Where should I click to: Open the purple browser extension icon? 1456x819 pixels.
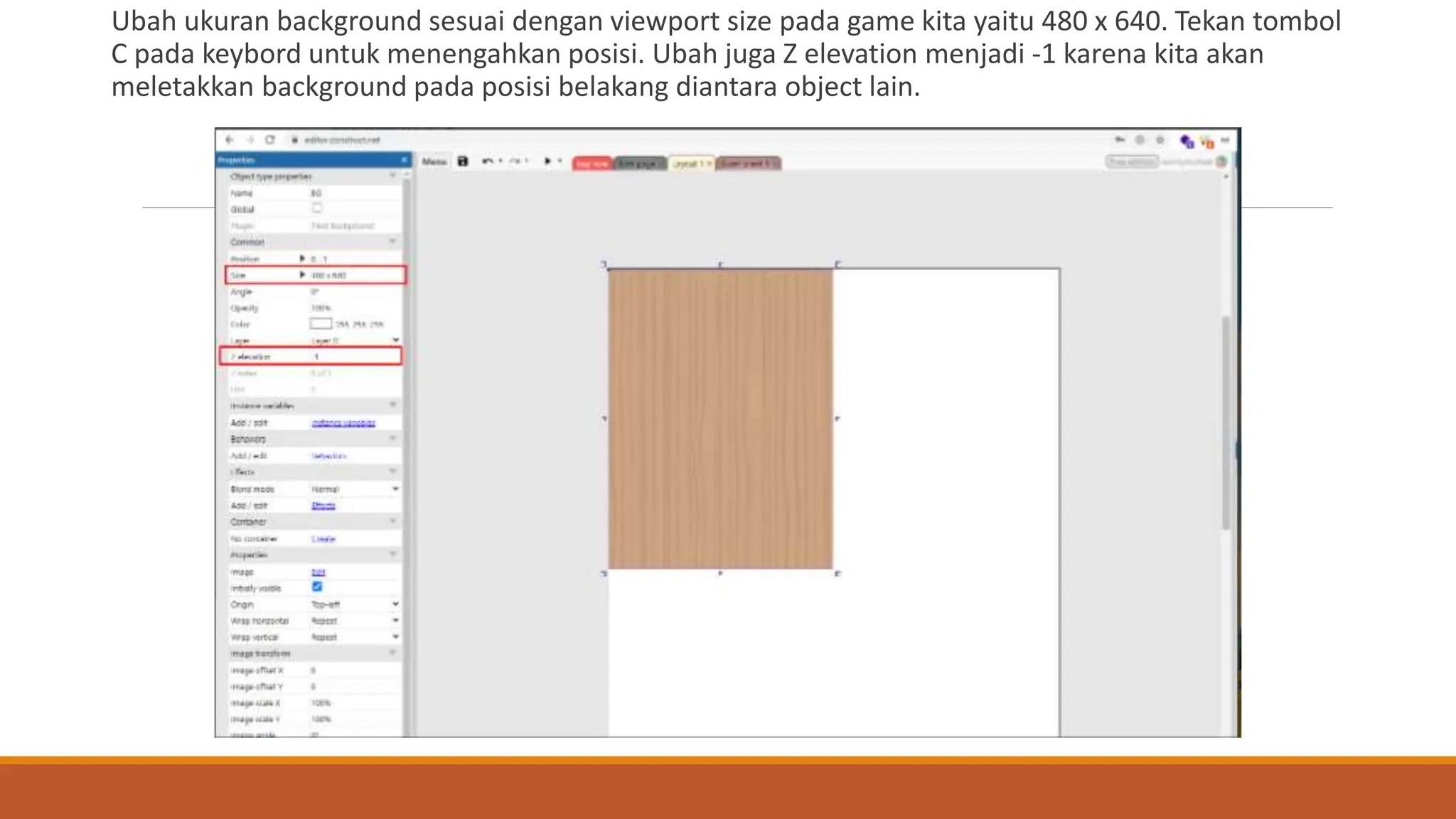(x=1187, y=141)
